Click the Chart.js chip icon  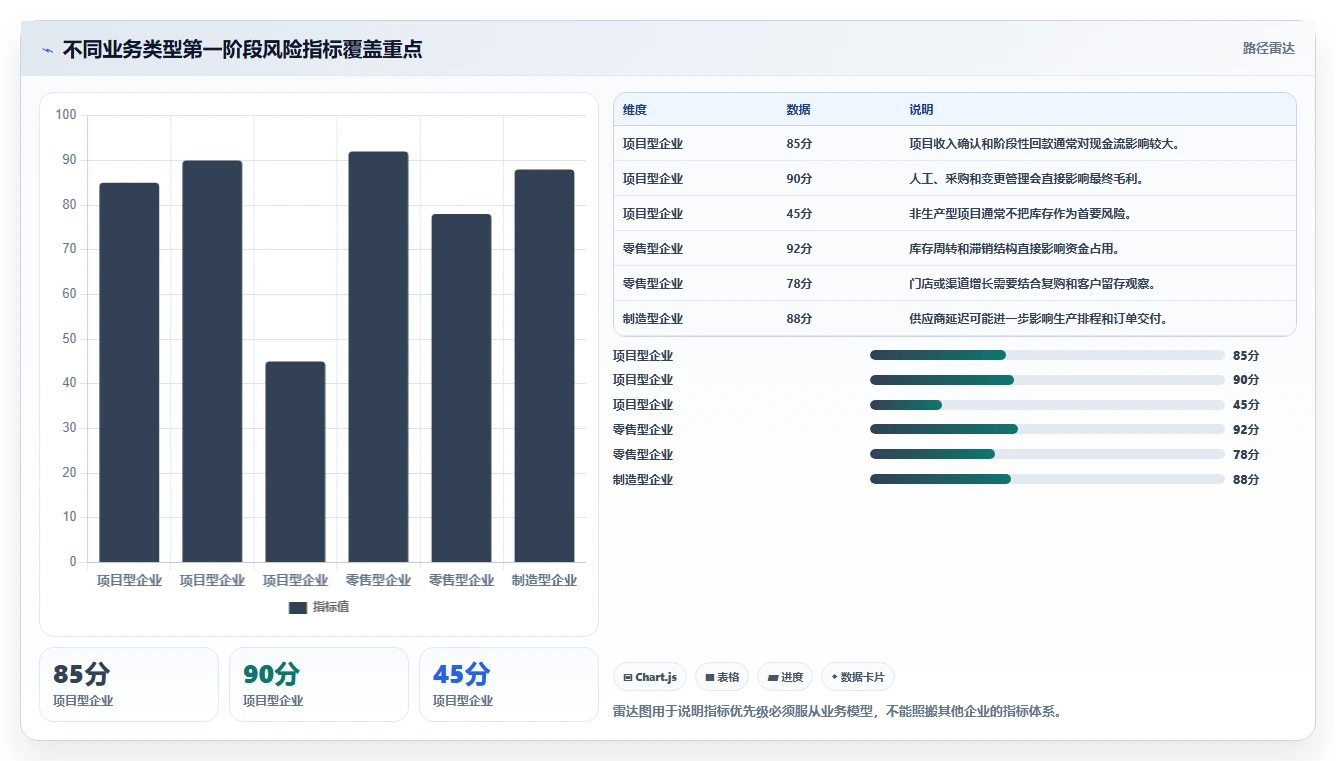[x=627, y=677]
